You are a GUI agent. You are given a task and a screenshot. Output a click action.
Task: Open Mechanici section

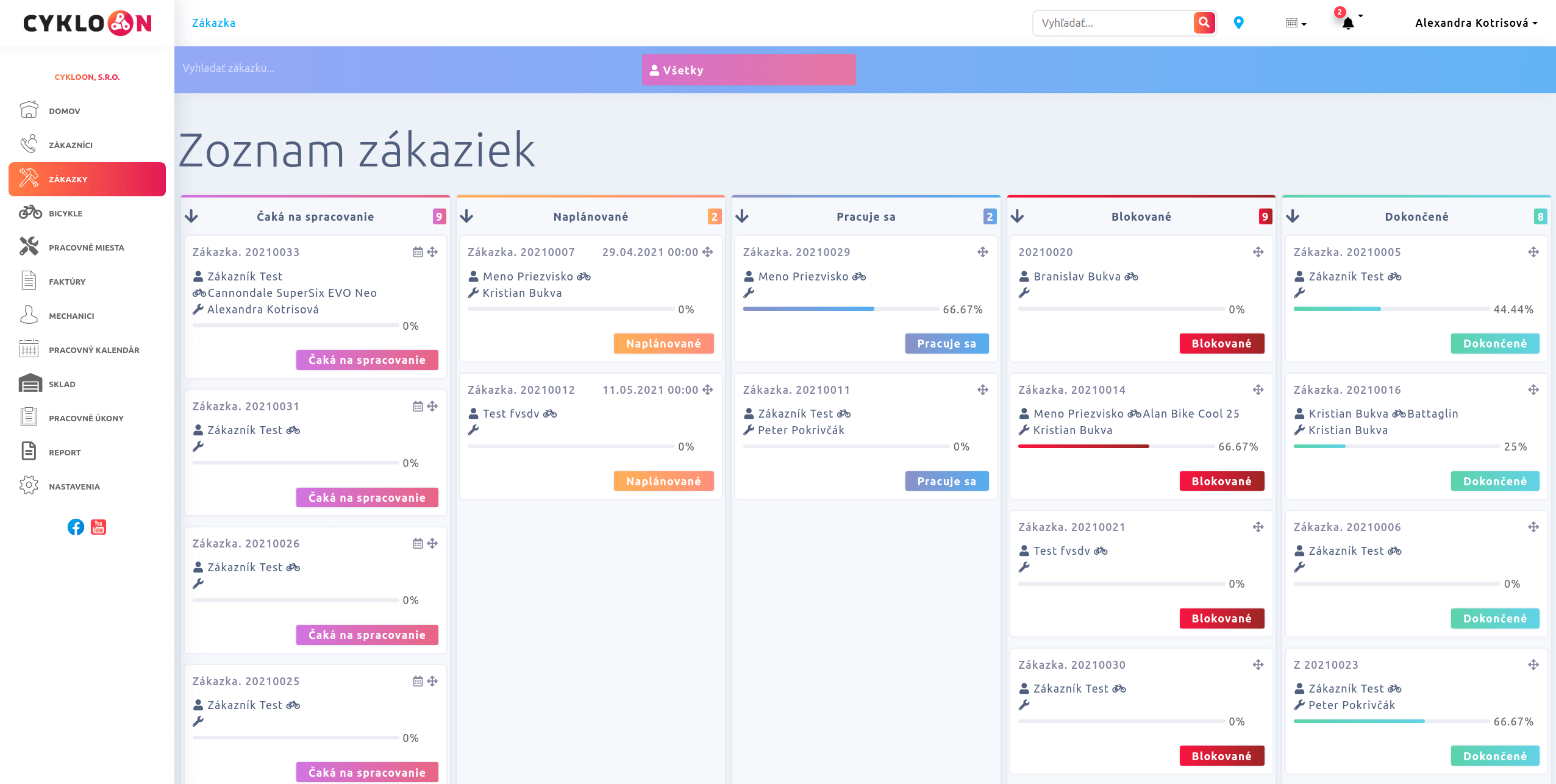[87, 316]
